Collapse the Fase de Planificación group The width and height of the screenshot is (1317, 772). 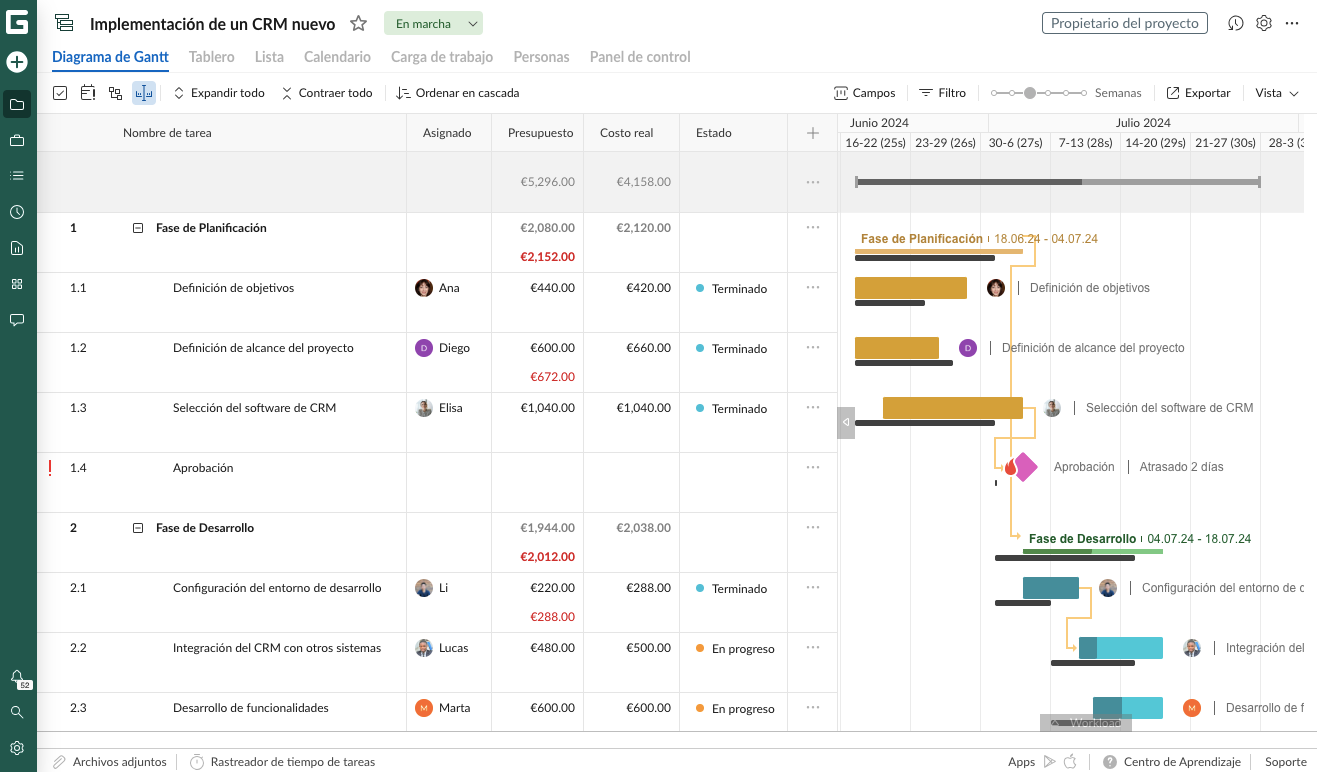click(x=138, y=228)
